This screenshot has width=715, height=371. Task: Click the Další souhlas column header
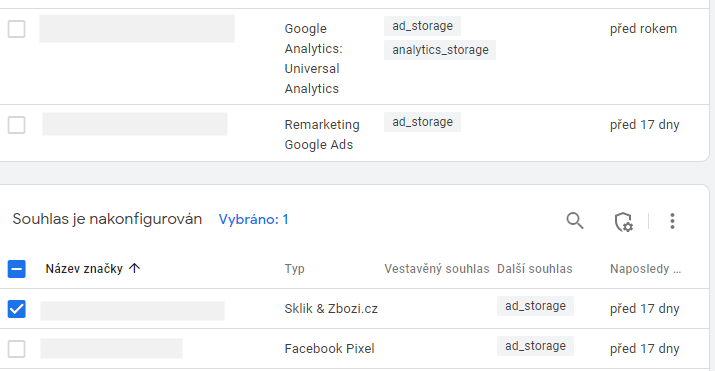click(x=534, y=269)
